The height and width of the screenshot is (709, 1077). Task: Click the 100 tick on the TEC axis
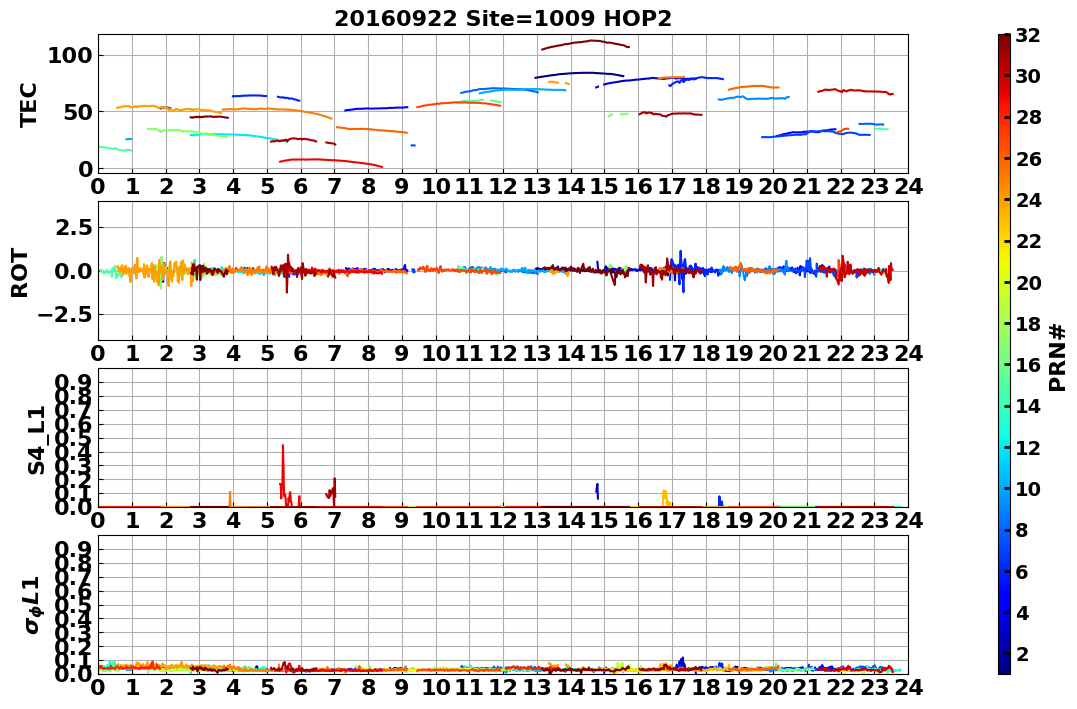69,56
